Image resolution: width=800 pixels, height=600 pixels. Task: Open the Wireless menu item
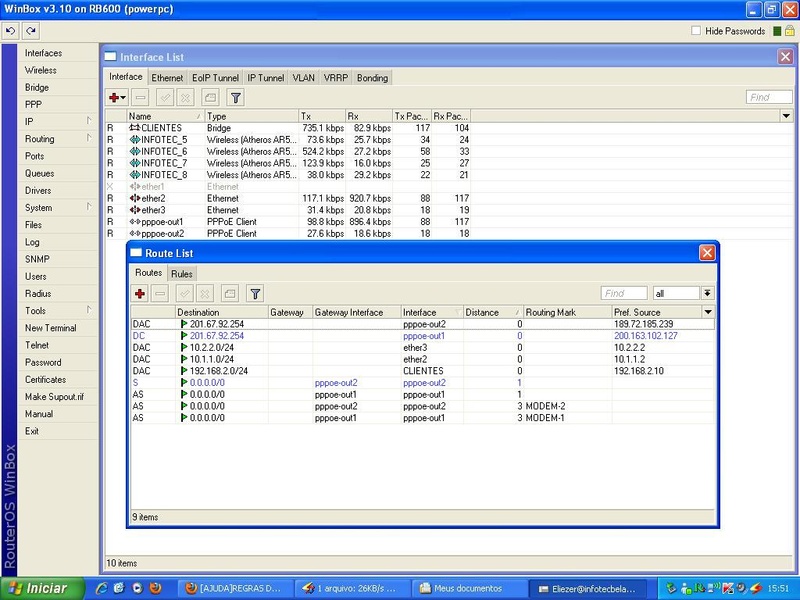pyautogui.click(x=59, y=70)
